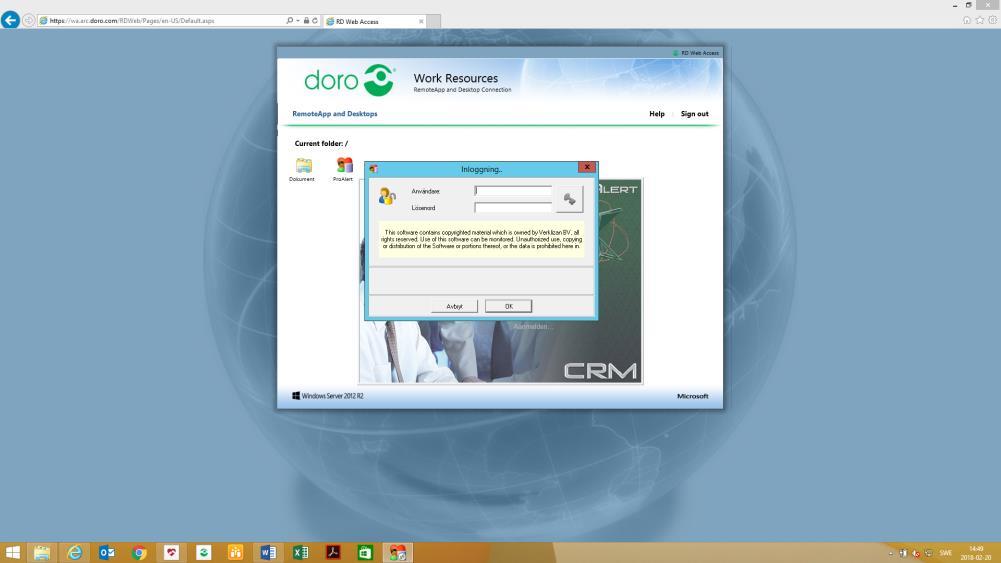
Task: Click the Lösenord password field
Action: [513, 207]
